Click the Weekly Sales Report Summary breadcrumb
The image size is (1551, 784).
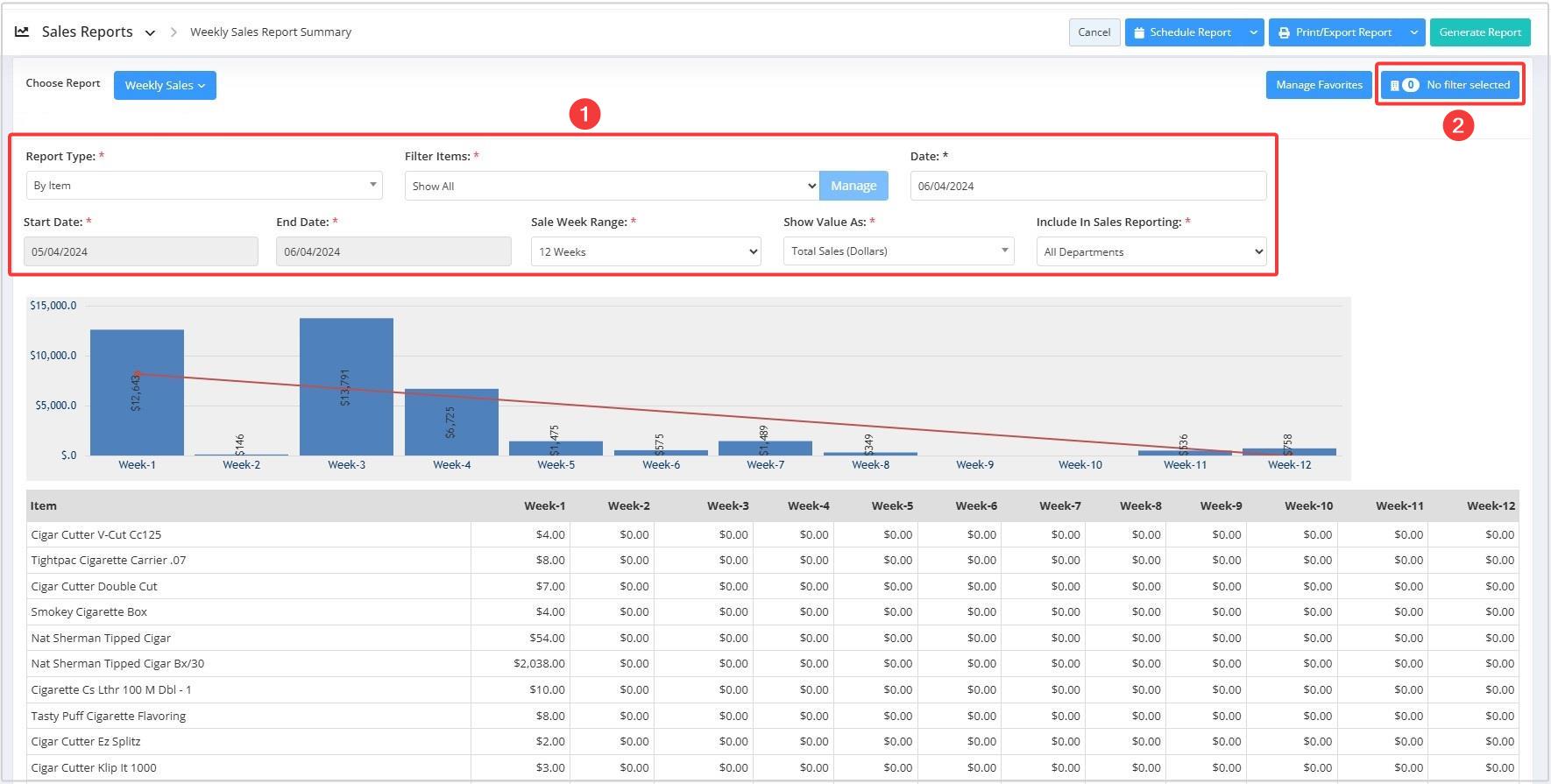(x=271, y=32)
